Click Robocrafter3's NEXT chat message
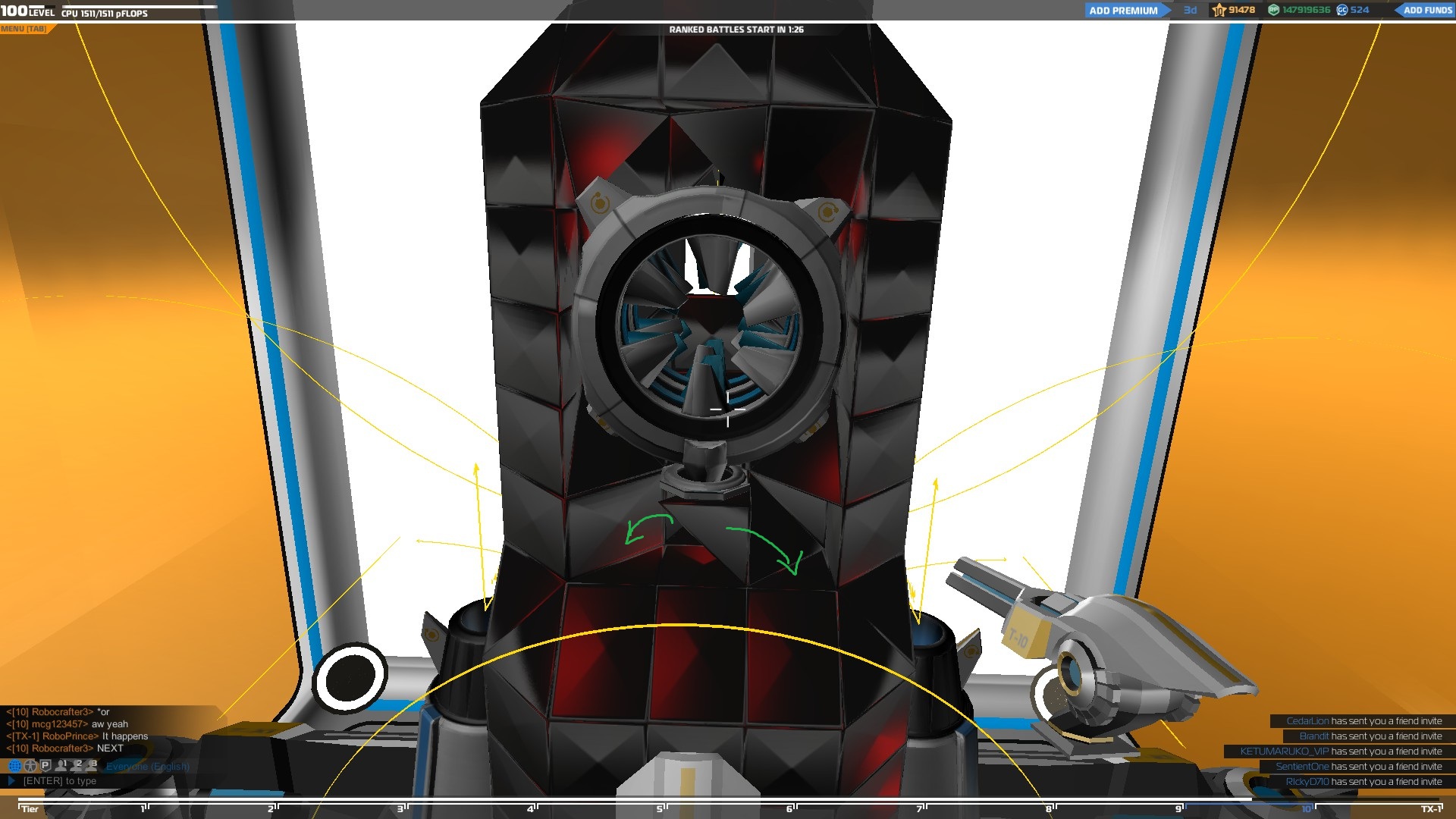The width and height of the screenshot is (1456, 819). (x=64, y=748)
